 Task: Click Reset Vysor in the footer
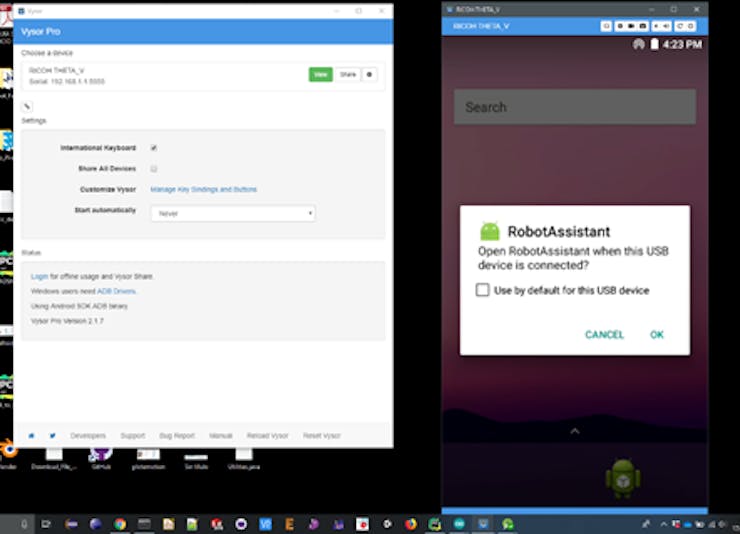[x=322, y=435]
